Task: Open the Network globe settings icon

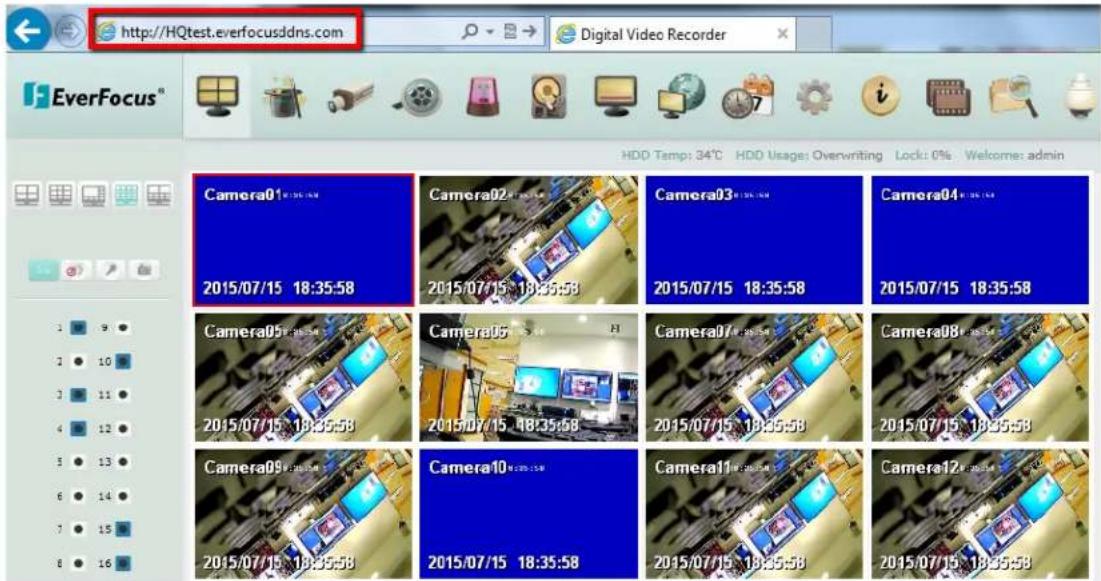Action: pyautogui.click(x=682, y=96)
